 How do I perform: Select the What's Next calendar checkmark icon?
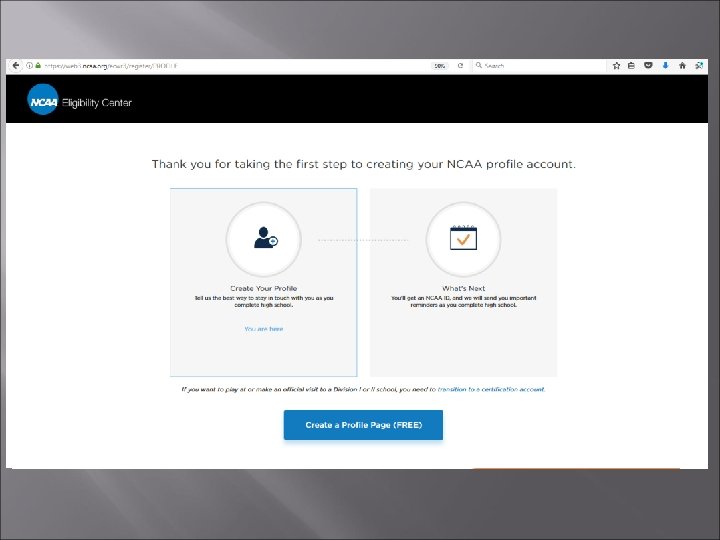[x=463, y=239]
